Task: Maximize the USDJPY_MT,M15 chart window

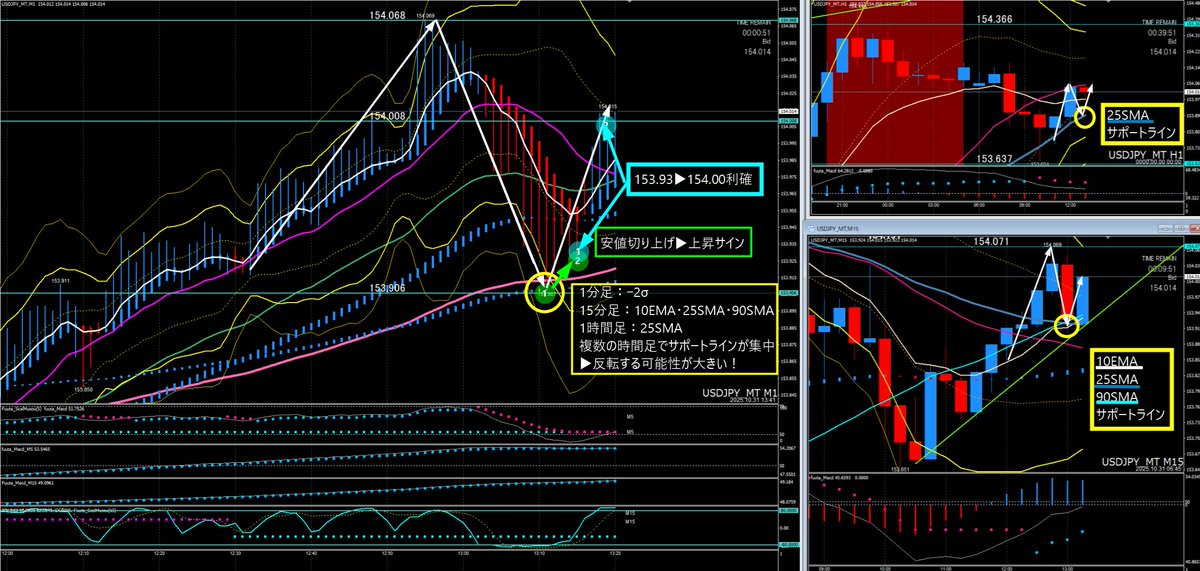Action: coord(1181,228)
